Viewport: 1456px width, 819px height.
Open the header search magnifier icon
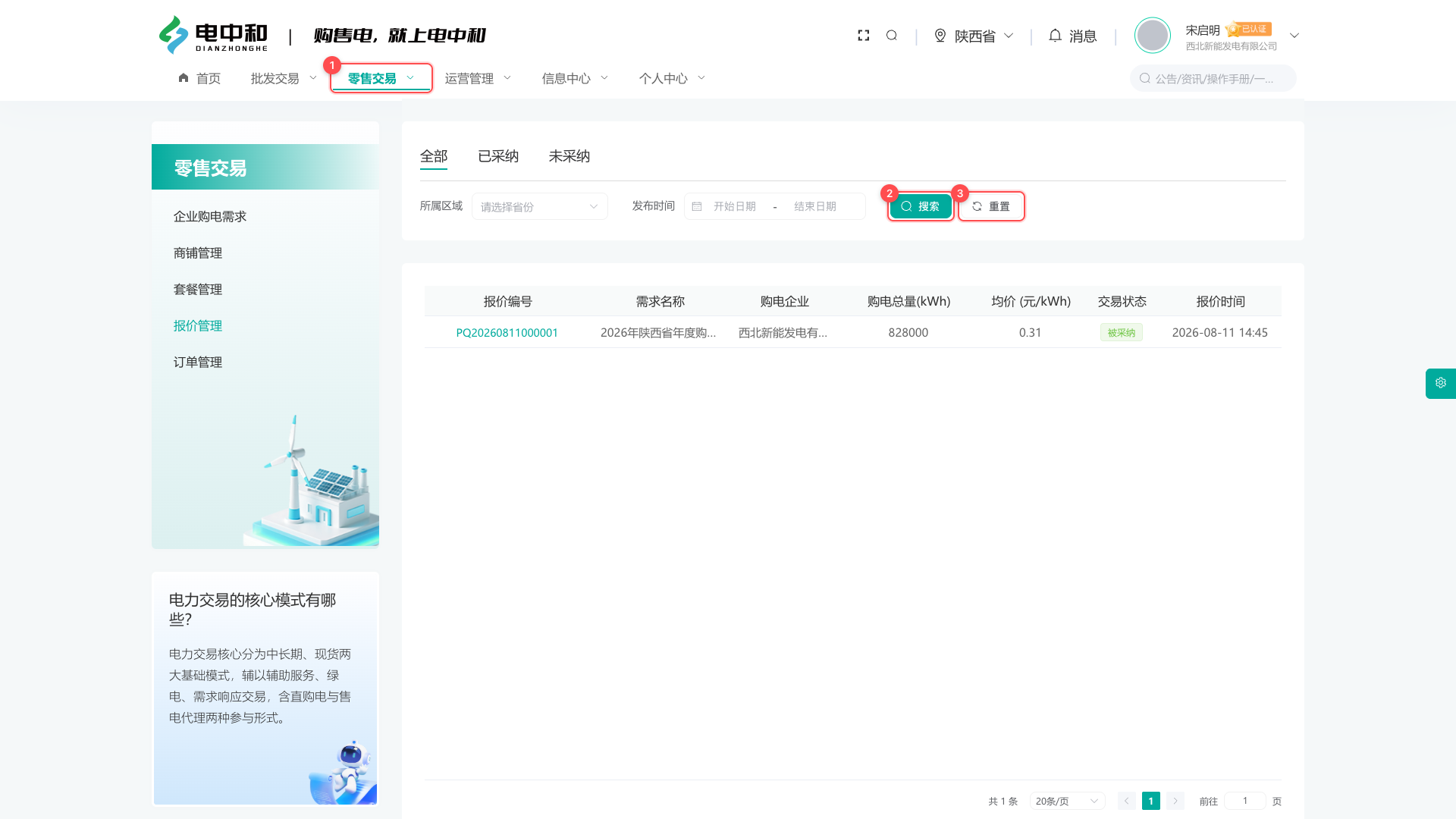click(892, 36)
